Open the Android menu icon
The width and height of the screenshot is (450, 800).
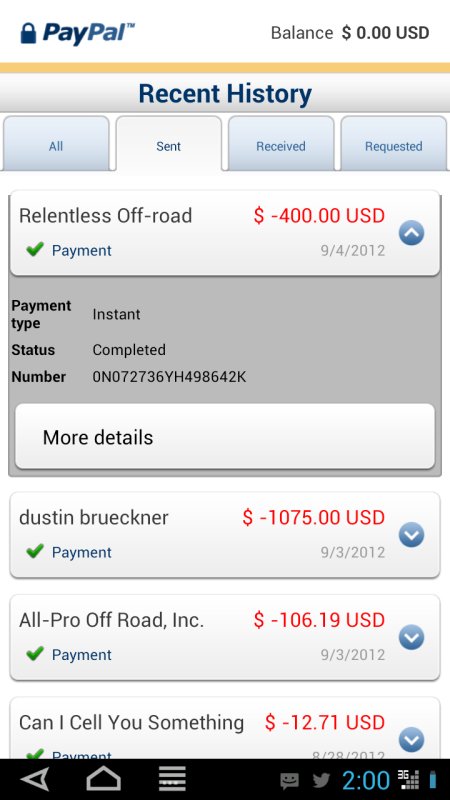[172, 780]
